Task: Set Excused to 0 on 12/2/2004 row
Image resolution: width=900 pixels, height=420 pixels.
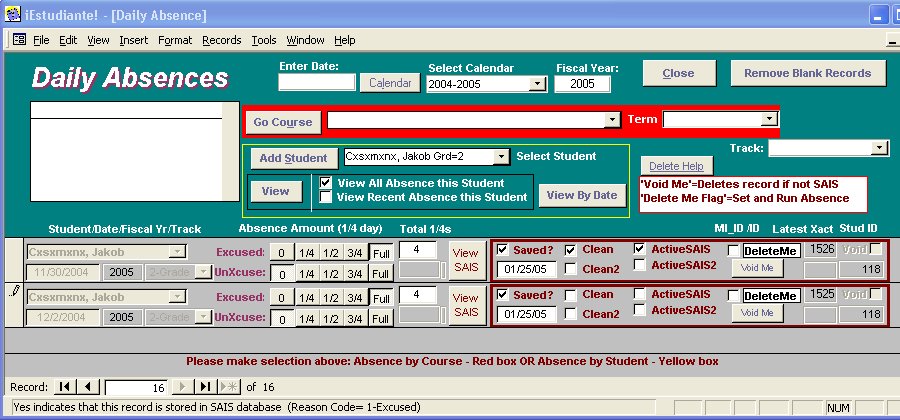Action: coord(281,298)
